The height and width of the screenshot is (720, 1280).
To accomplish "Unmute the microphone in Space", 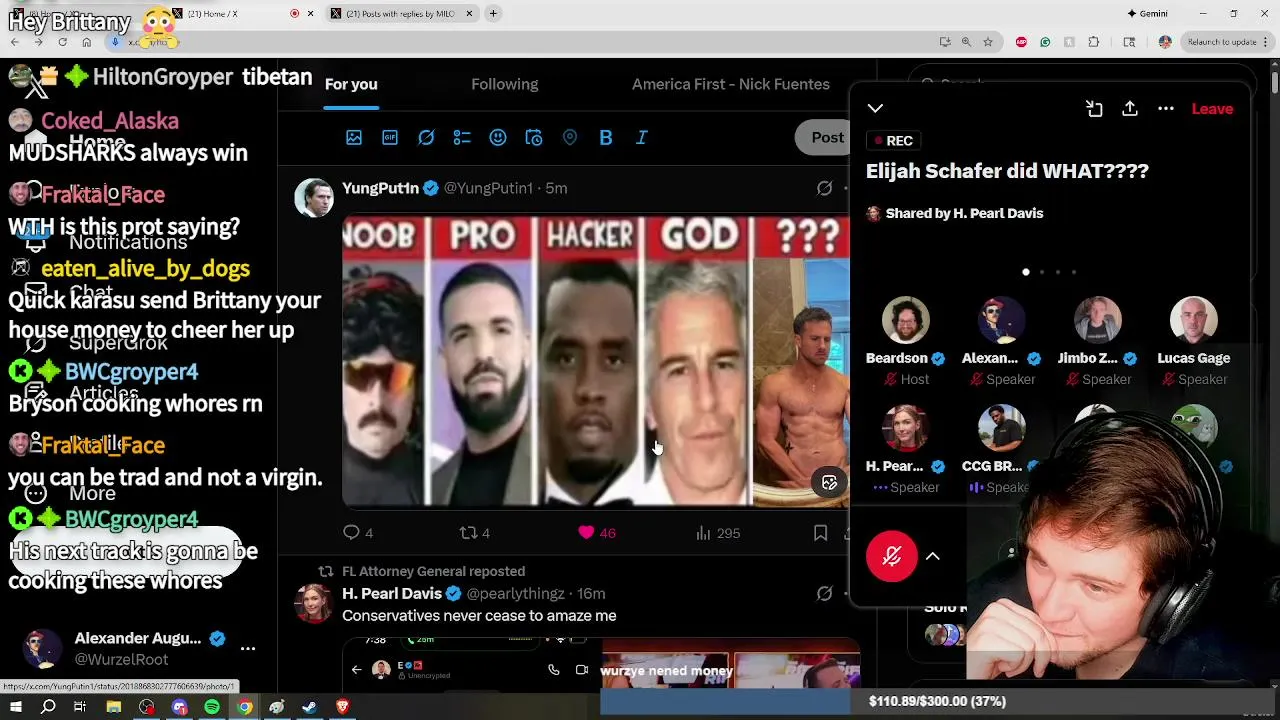I will coord(891,556).
